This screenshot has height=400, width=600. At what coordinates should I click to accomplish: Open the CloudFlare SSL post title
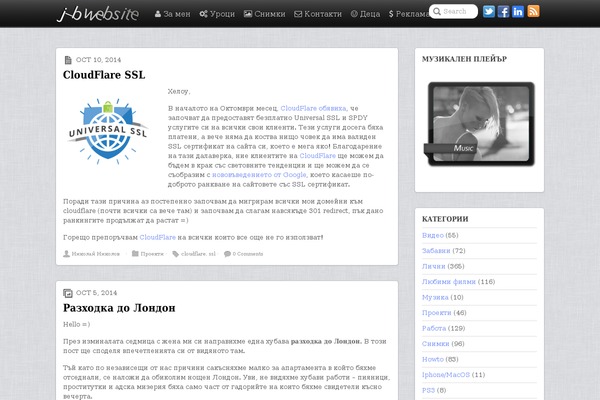click(x=104, y=75)
